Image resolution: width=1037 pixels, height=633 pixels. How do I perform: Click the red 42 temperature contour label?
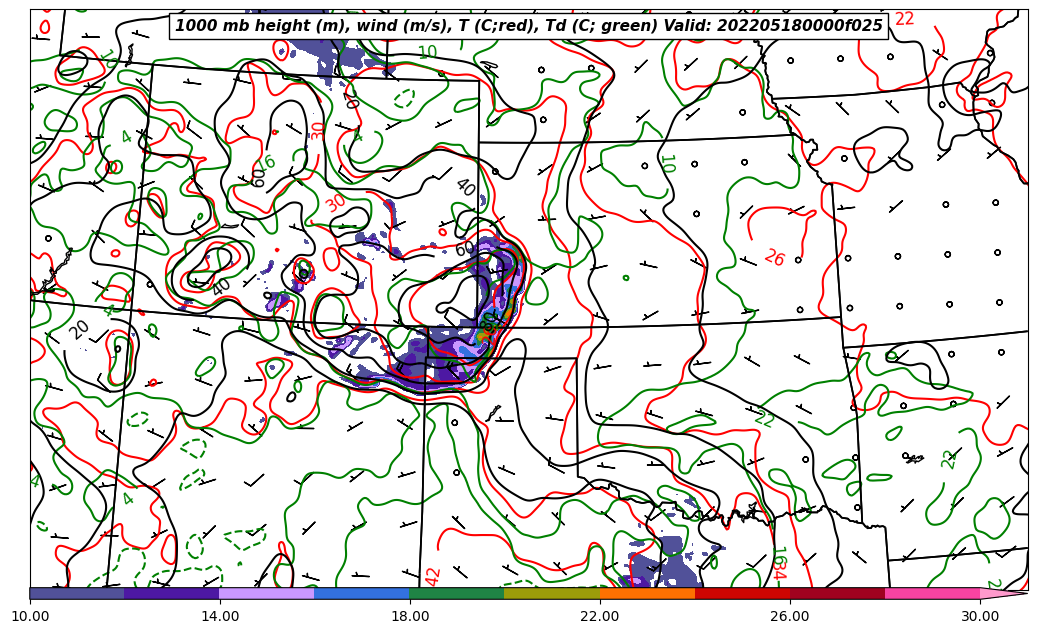433,576
